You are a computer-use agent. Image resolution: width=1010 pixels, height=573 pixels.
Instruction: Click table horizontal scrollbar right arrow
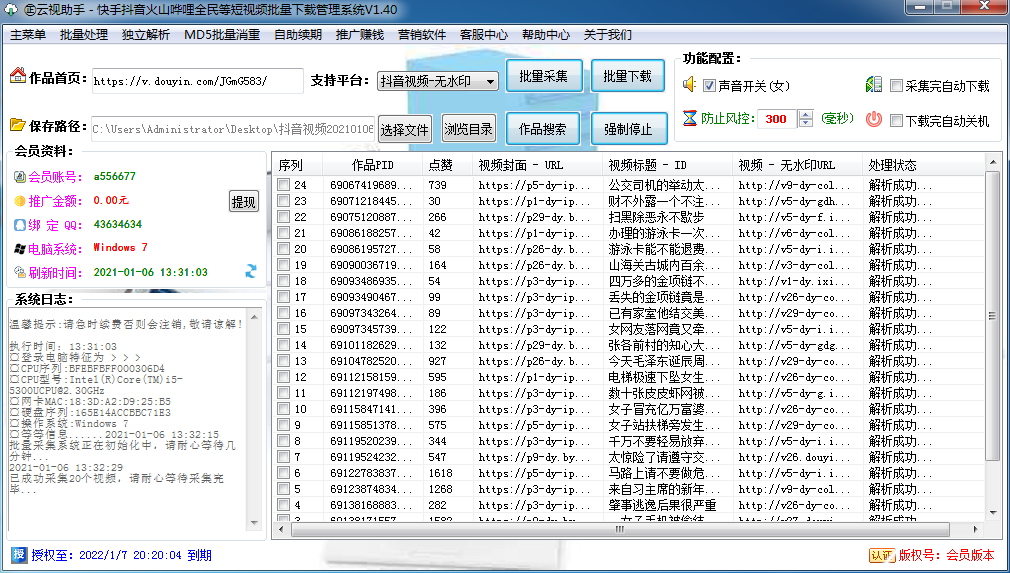[977, 529]
